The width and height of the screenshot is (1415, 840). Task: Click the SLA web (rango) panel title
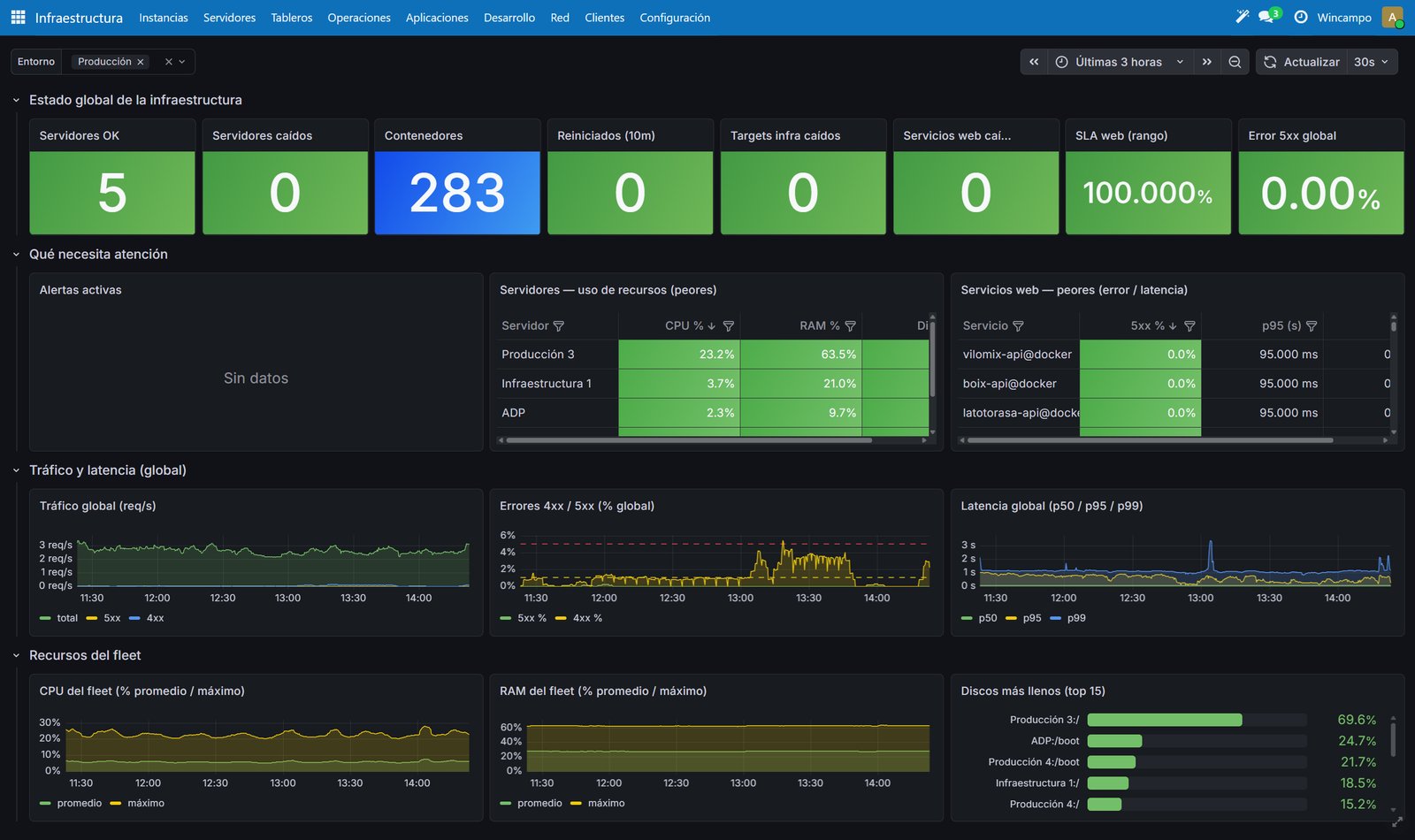pyautogui.click(x=1121, y=135)
